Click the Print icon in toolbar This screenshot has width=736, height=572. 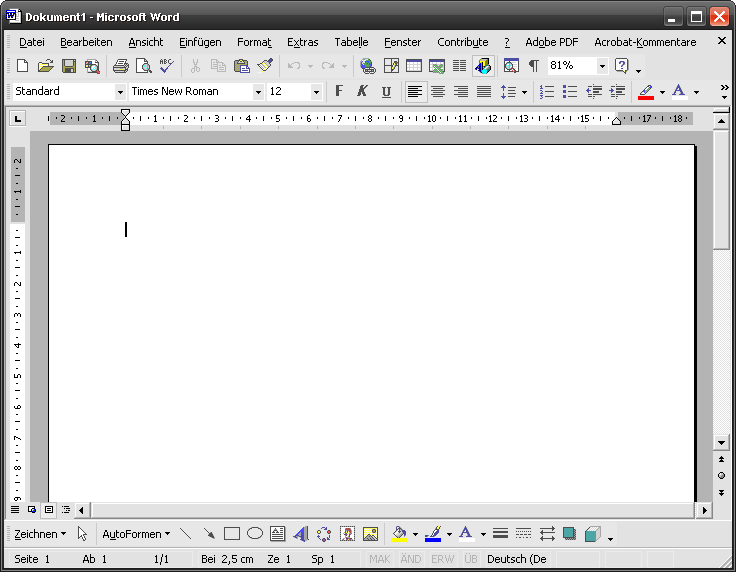pos(120,66)
